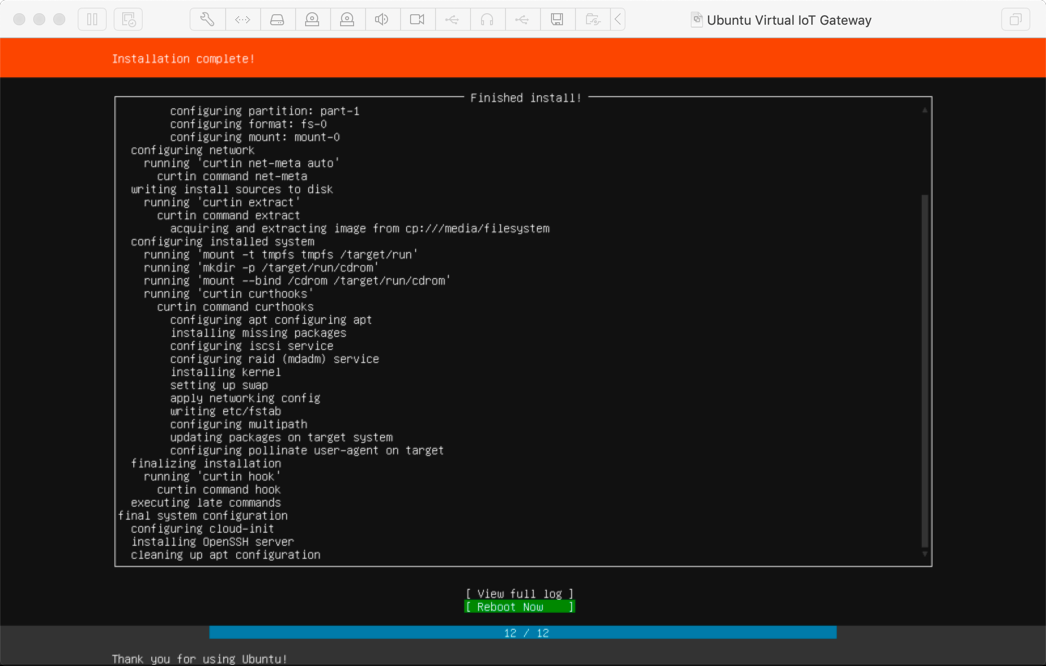1046x666 pixels.
Task: Click the 'installing kernel' log line
Action: [x=225, y=372]
